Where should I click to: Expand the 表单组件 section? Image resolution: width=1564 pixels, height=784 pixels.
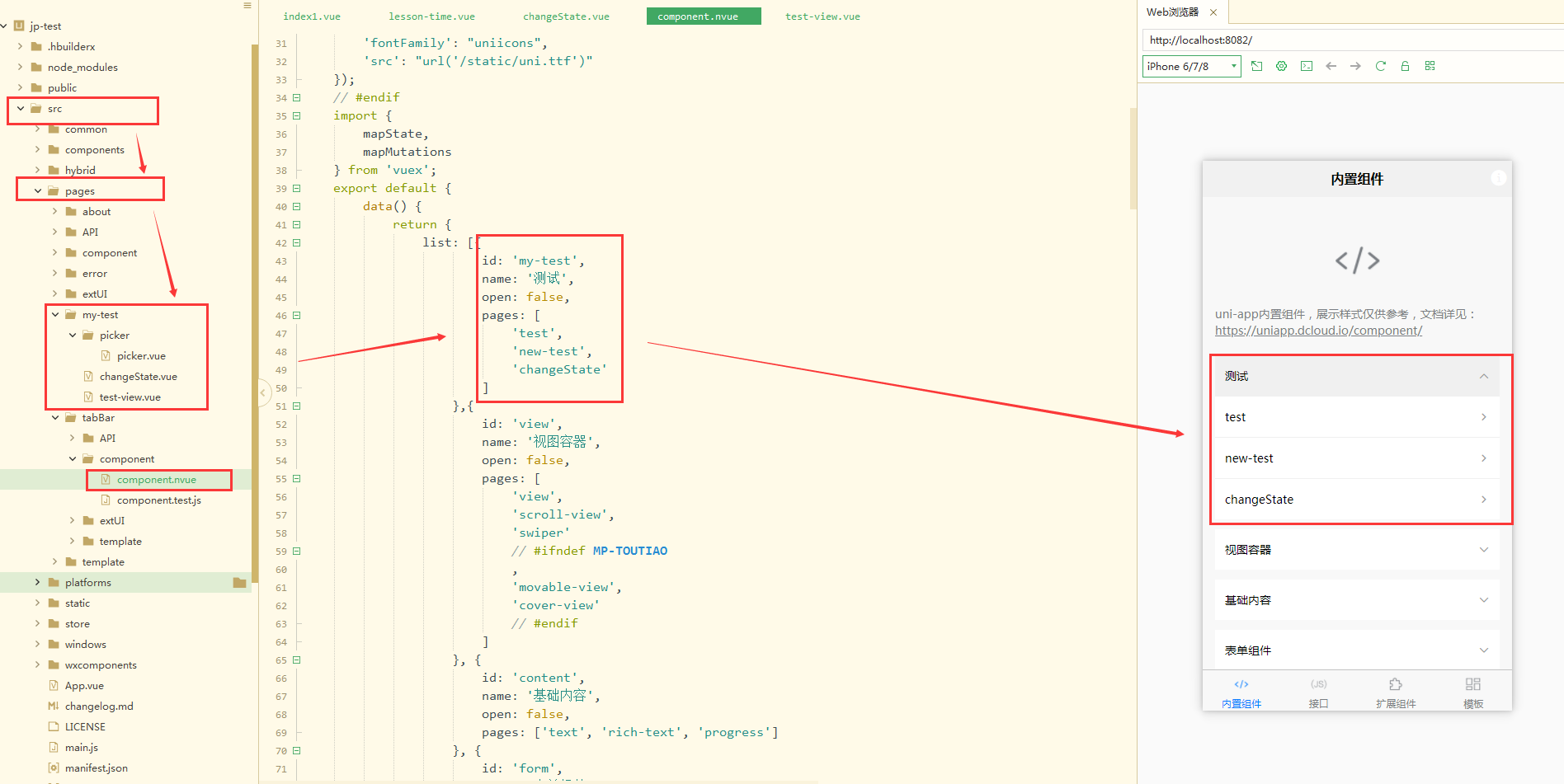click(x=1357, y=650)
